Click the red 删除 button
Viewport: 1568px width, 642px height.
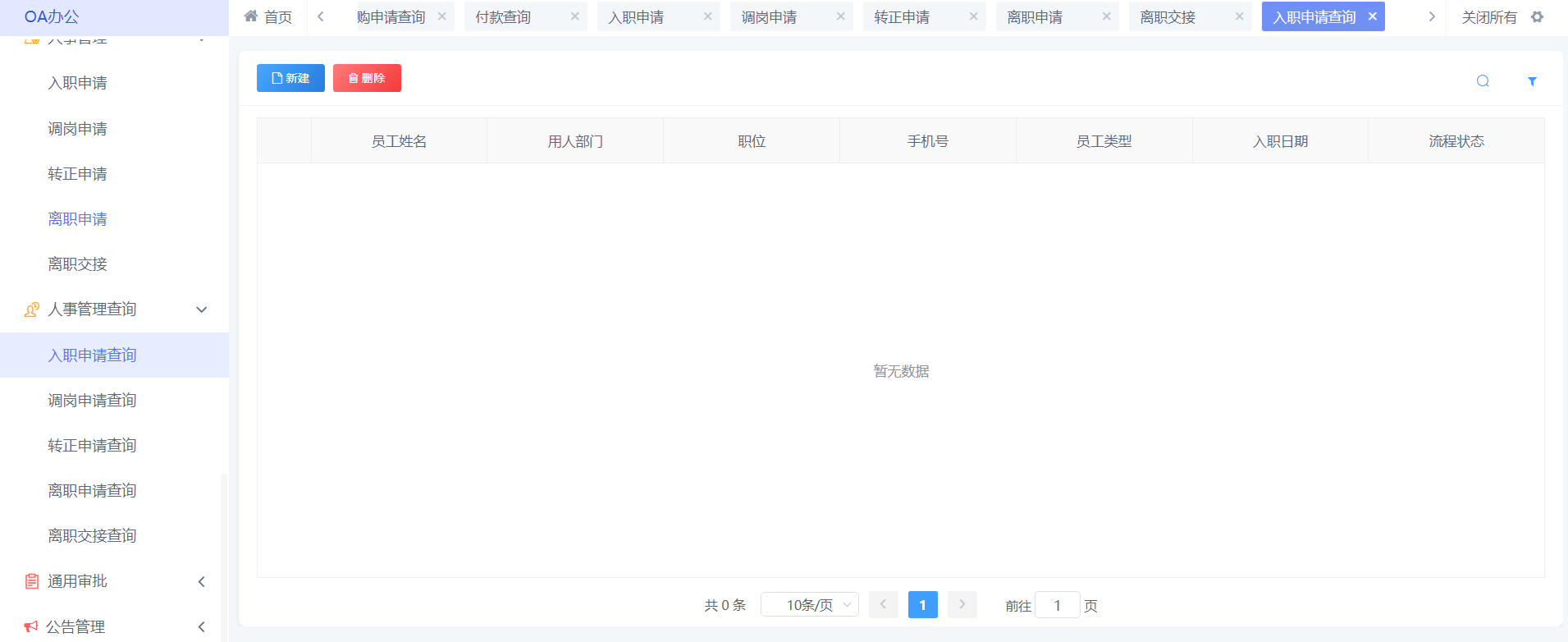coord(367,78)
